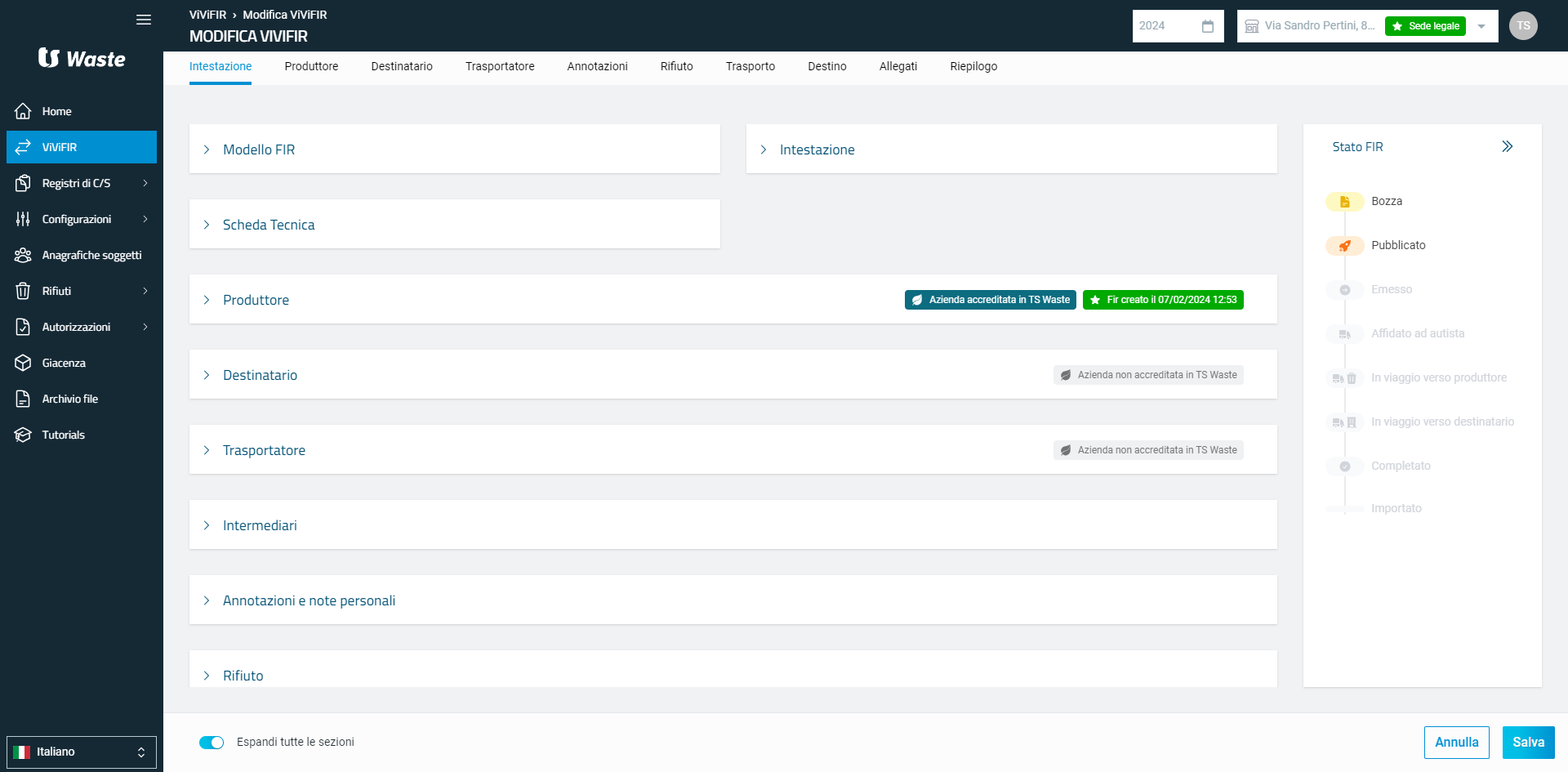This screenshot has height=772, width=1568.
Task: Open Anagrafiche soggetti in sidebar
Action: [91, 255]
